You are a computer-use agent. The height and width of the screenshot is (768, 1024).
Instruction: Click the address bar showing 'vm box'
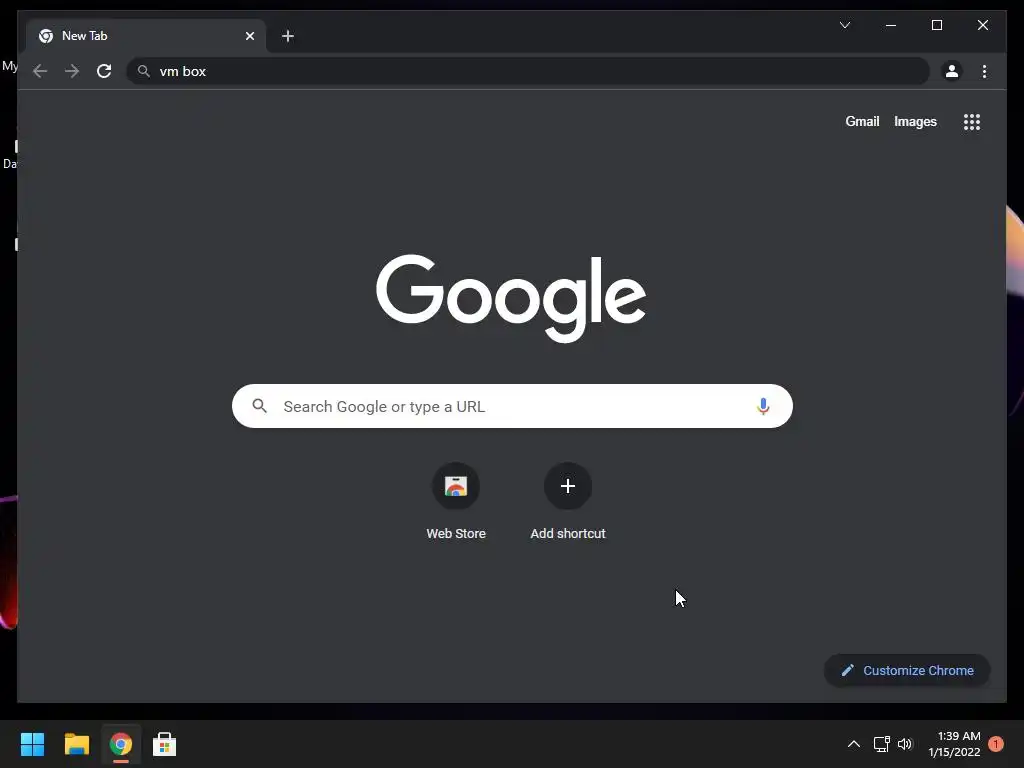click(528, 71)
